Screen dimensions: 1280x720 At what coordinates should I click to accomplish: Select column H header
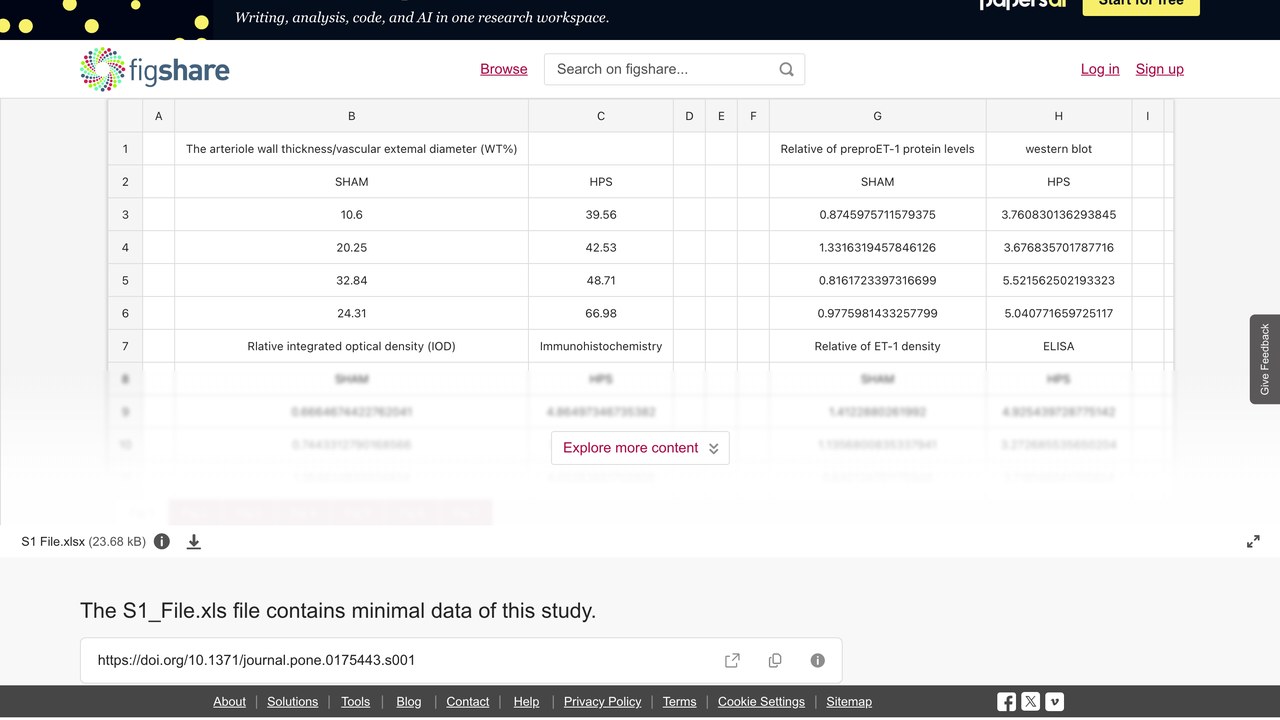click(1059, 116)
